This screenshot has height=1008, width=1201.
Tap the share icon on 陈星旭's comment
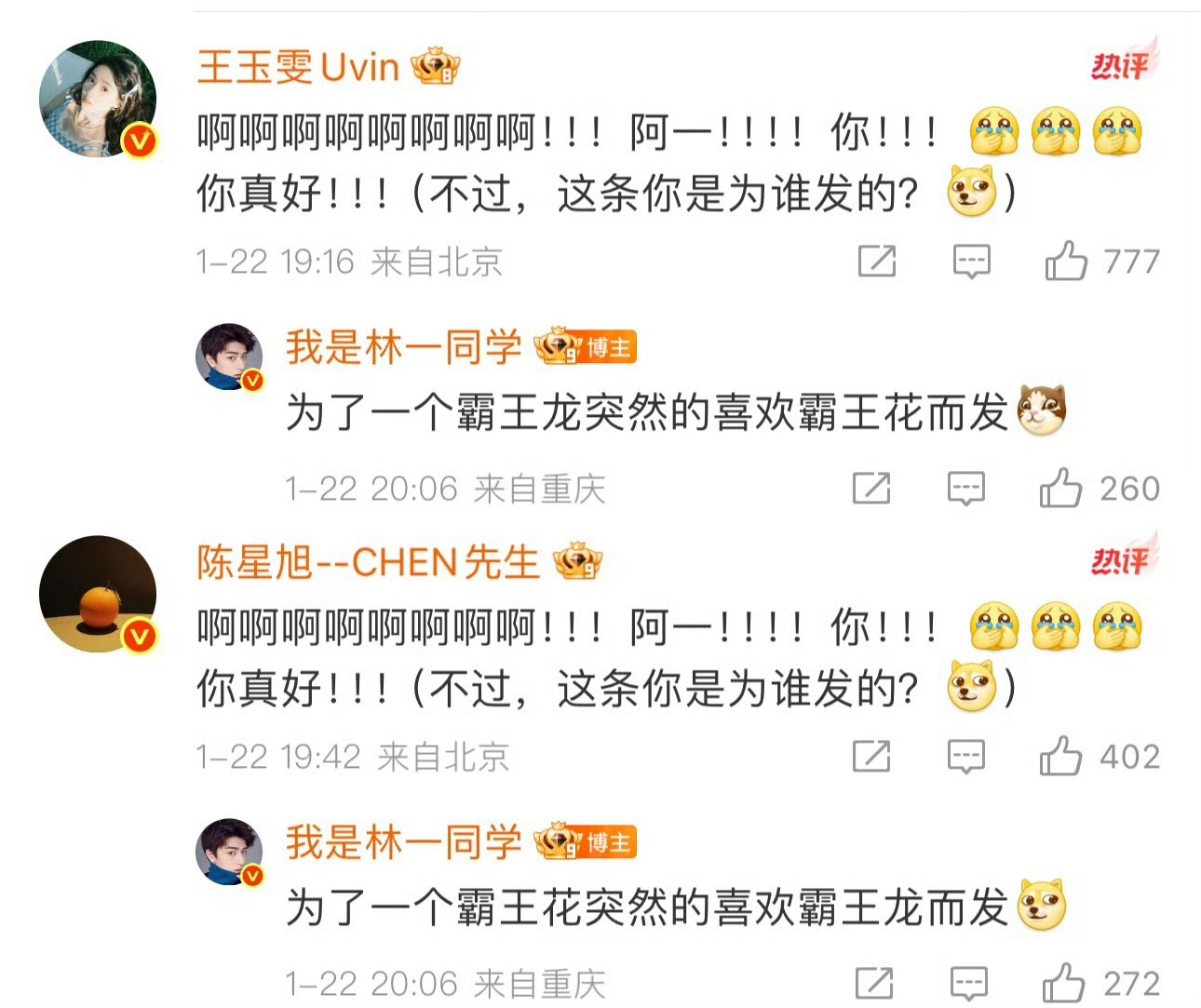tap(871, 756)
